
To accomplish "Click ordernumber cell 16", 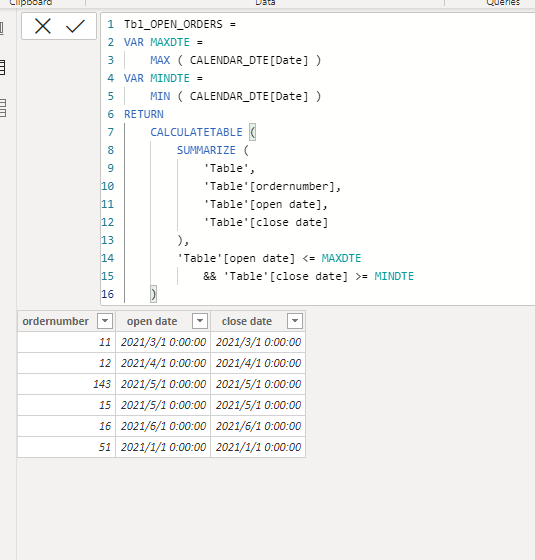I will coord(66,426).
